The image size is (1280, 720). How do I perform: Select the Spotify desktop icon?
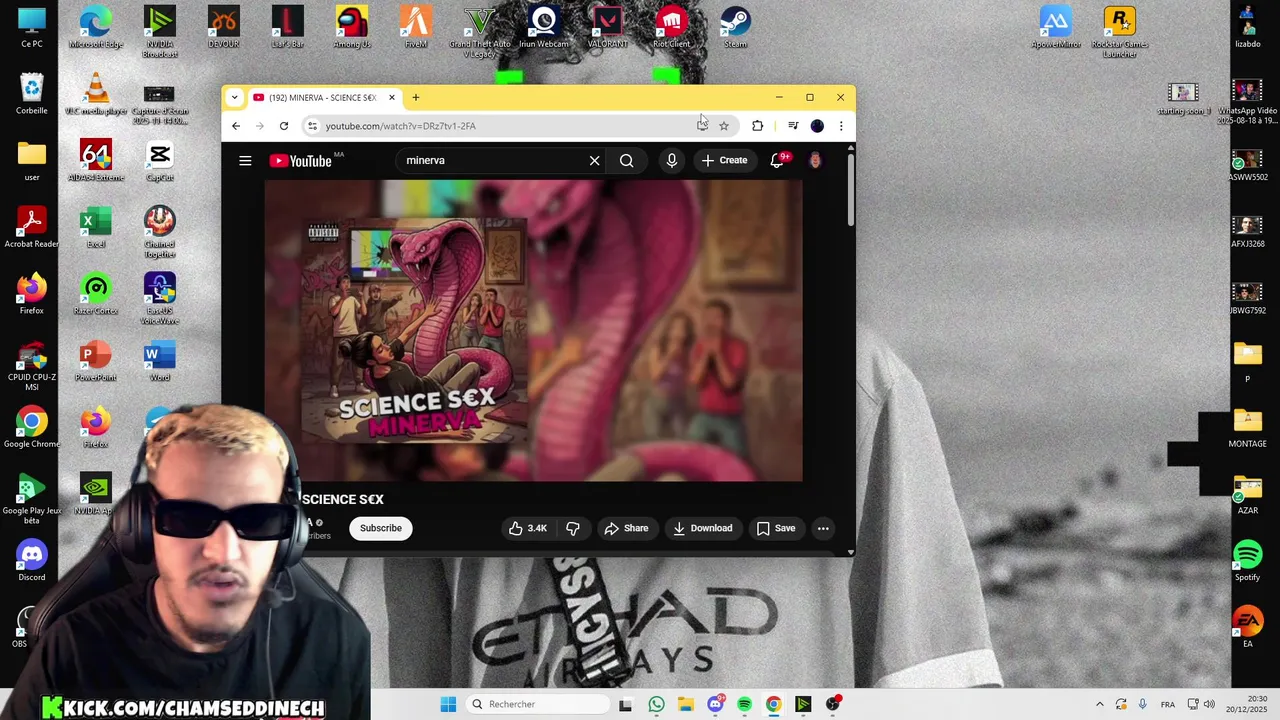point(1248,562)
